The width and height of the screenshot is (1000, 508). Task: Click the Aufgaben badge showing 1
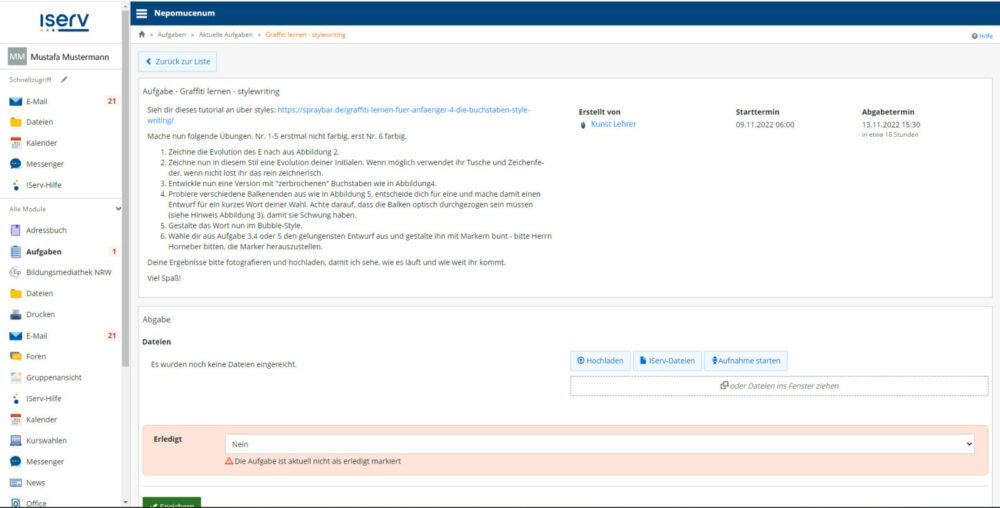[x=114, y=252]
